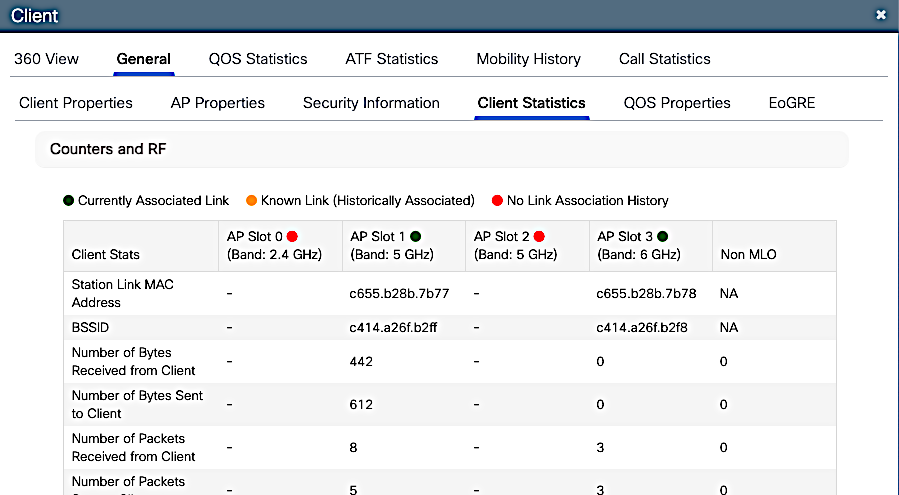Click the red status dot for AP Slot 2
This screenshot has height=495, width=899.
539,237
